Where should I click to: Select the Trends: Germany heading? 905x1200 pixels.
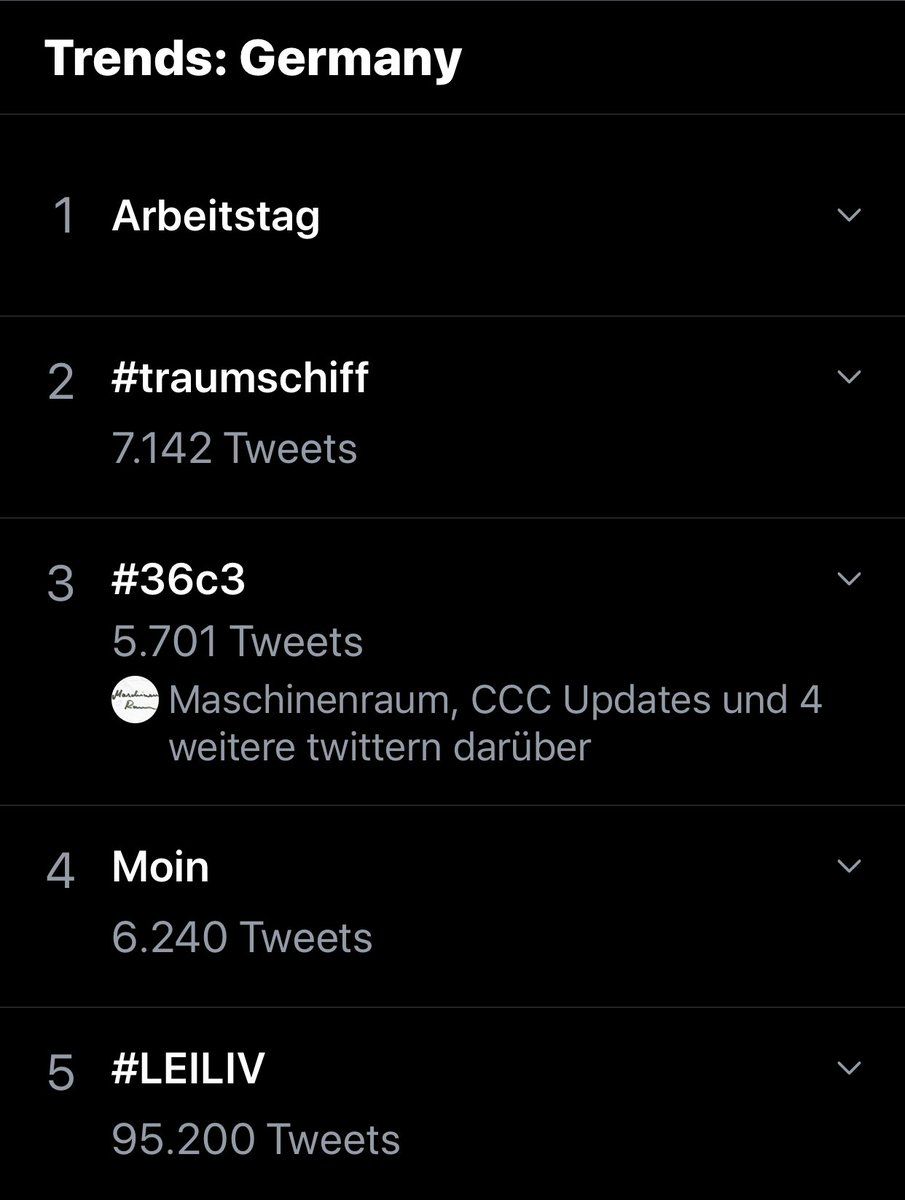click(253, 60)
